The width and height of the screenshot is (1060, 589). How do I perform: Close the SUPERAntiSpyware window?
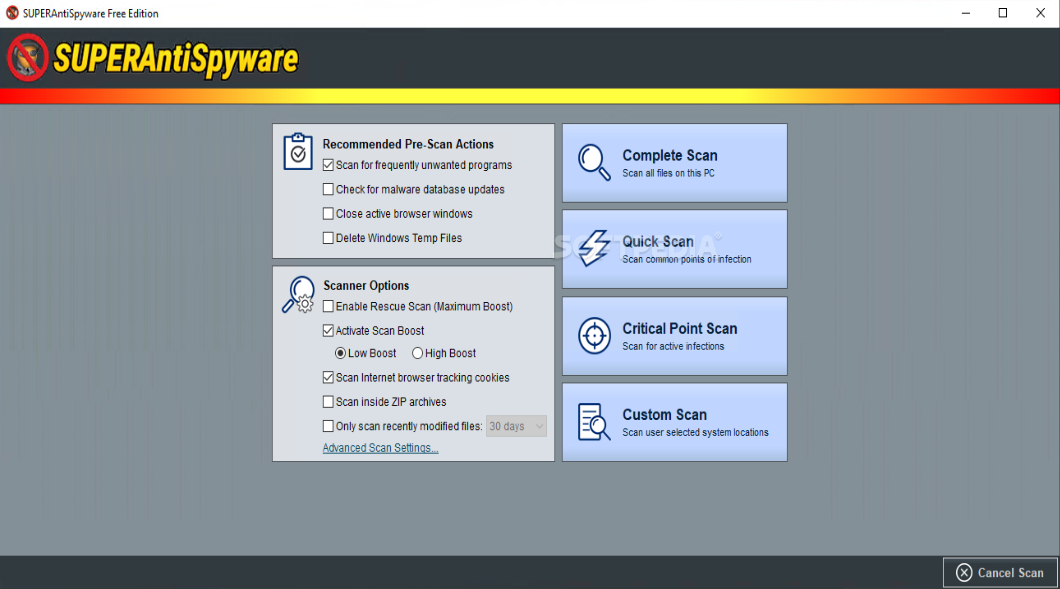coord(1040,14)
